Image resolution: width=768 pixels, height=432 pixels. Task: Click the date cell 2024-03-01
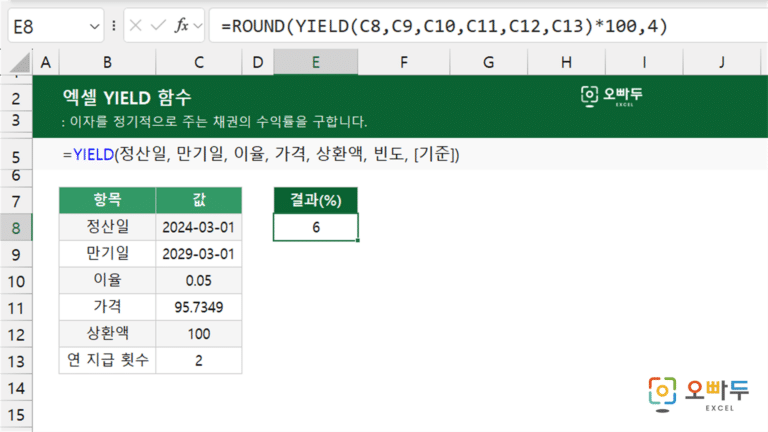click(199, 227)
